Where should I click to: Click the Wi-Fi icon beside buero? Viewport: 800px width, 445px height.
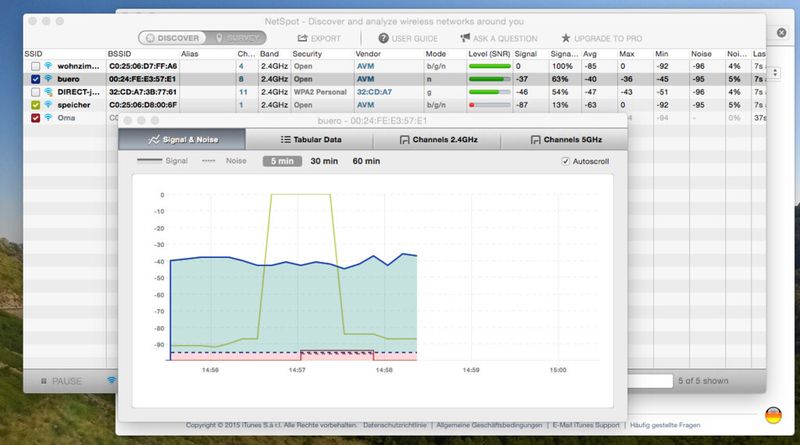pyautogui.click(x=48, y=79)
